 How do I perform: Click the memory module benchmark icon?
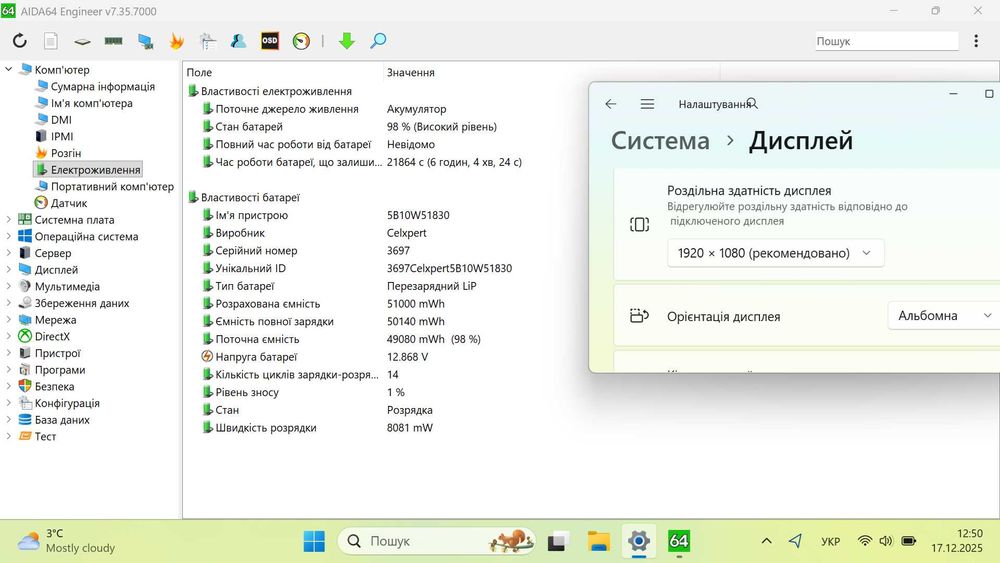tap(114, 41)
